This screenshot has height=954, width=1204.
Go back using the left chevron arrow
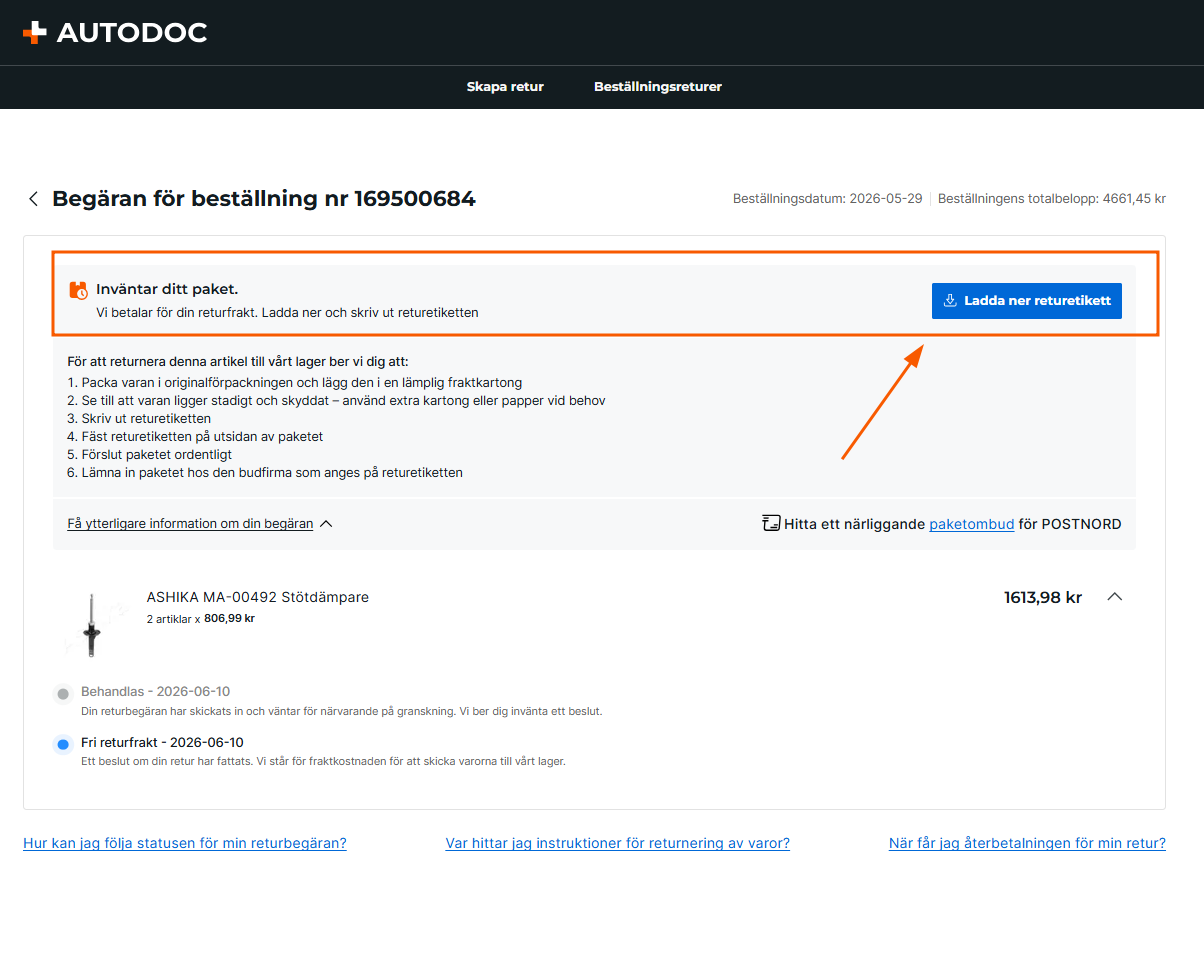33,199
